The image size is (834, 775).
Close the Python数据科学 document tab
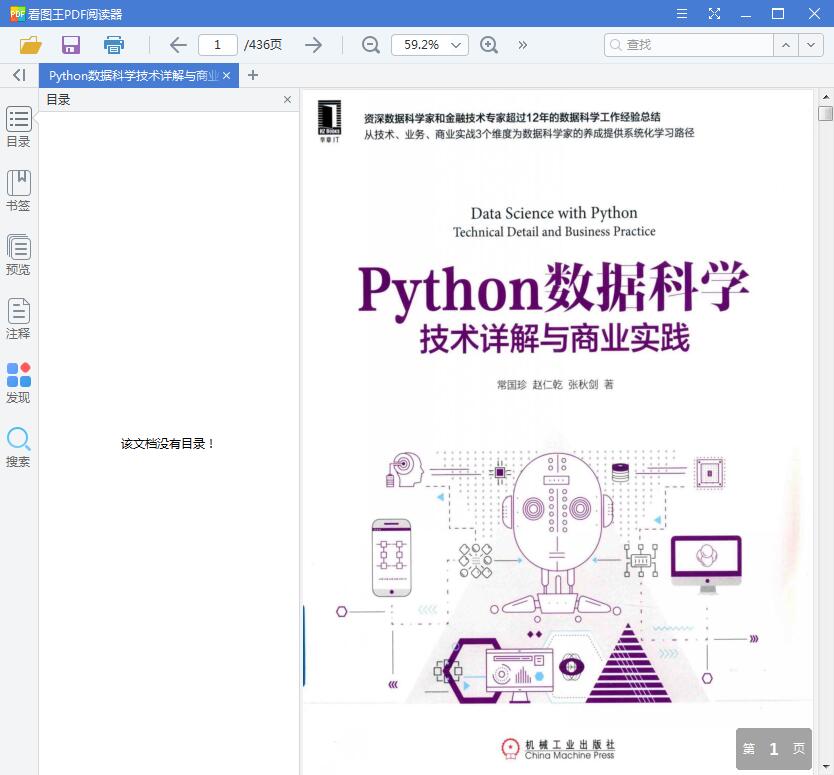point(227,76)
